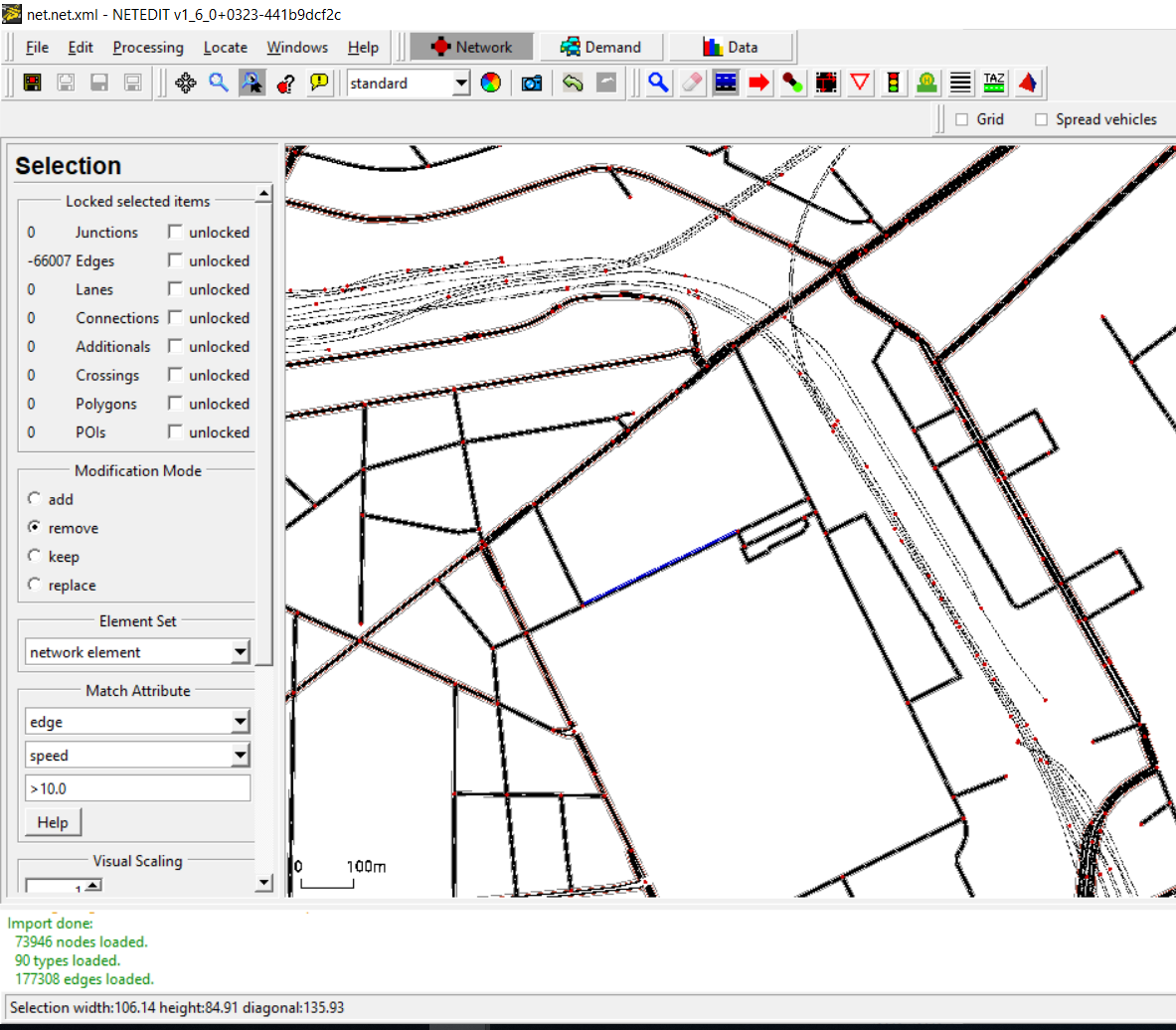Activate inspect mode magnifier icon
This screenshot has height=1030, width=1176.
point(658,83)
